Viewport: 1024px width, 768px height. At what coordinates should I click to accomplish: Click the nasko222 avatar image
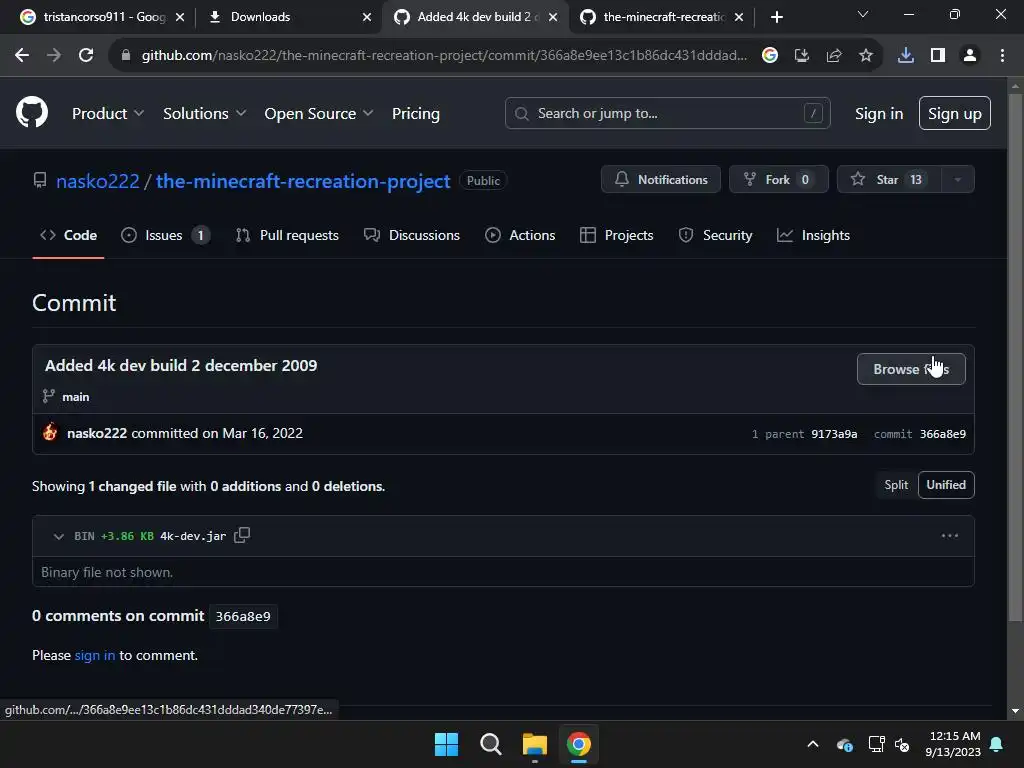(x=50, y=432)
